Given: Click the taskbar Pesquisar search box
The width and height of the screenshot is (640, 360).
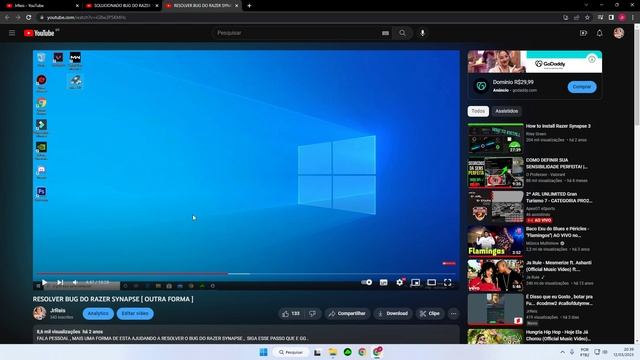Looking at the screenshot, I should pyautogui.click(x=291, y=352).
